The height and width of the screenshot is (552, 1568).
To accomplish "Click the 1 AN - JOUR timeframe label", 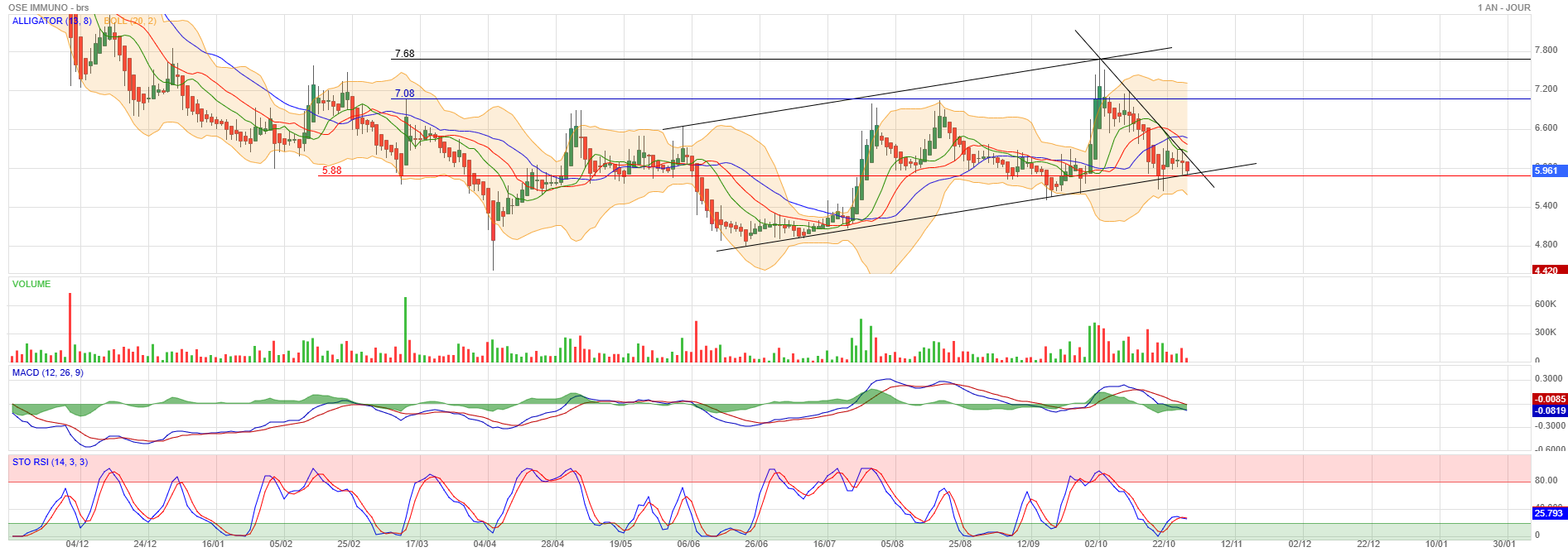I will 1503,7.
